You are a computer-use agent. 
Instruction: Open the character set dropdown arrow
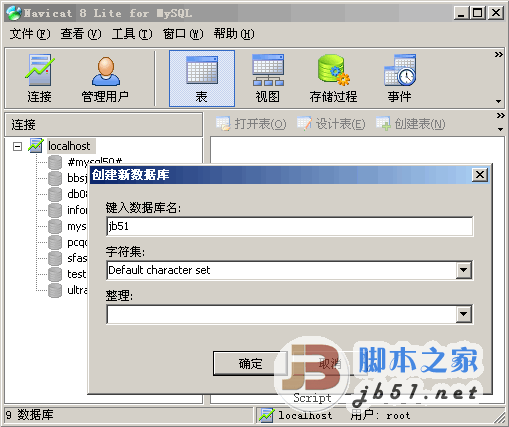click(x=464, y=270)
